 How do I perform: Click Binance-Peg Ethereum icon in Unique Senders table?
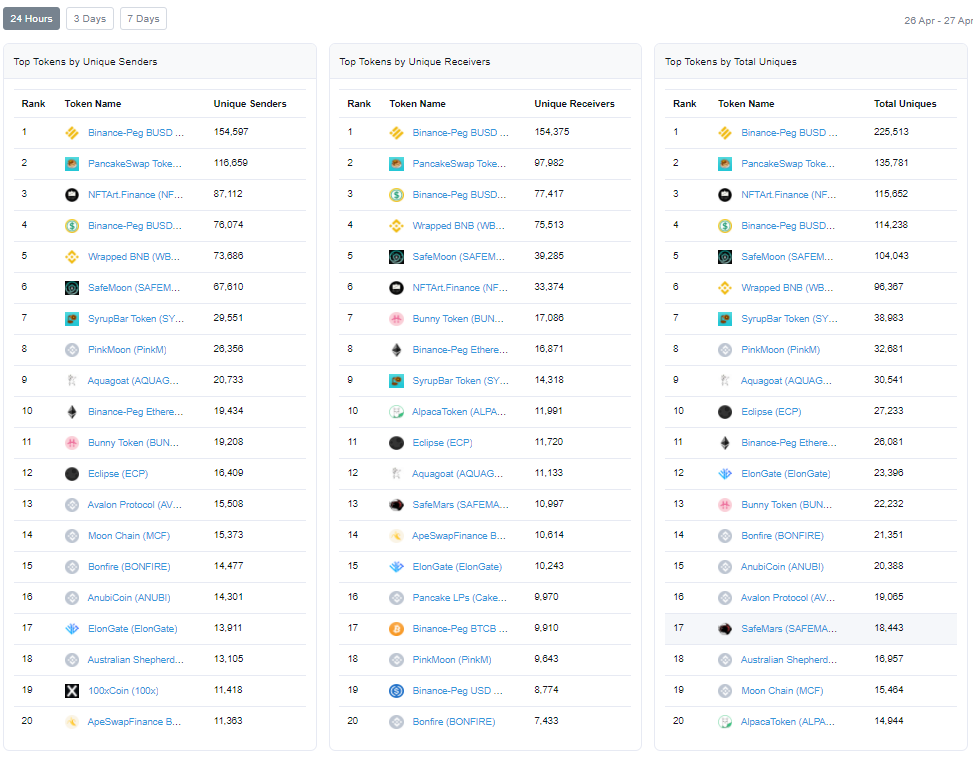coord(72,412)
